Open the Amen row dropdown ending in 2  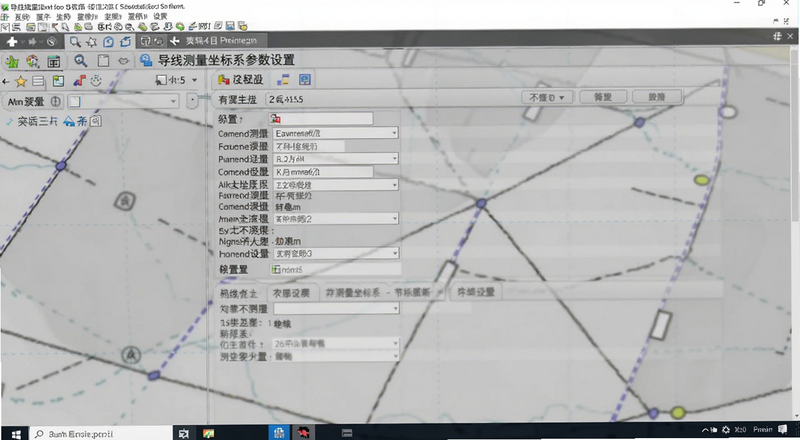click(336, 219)
